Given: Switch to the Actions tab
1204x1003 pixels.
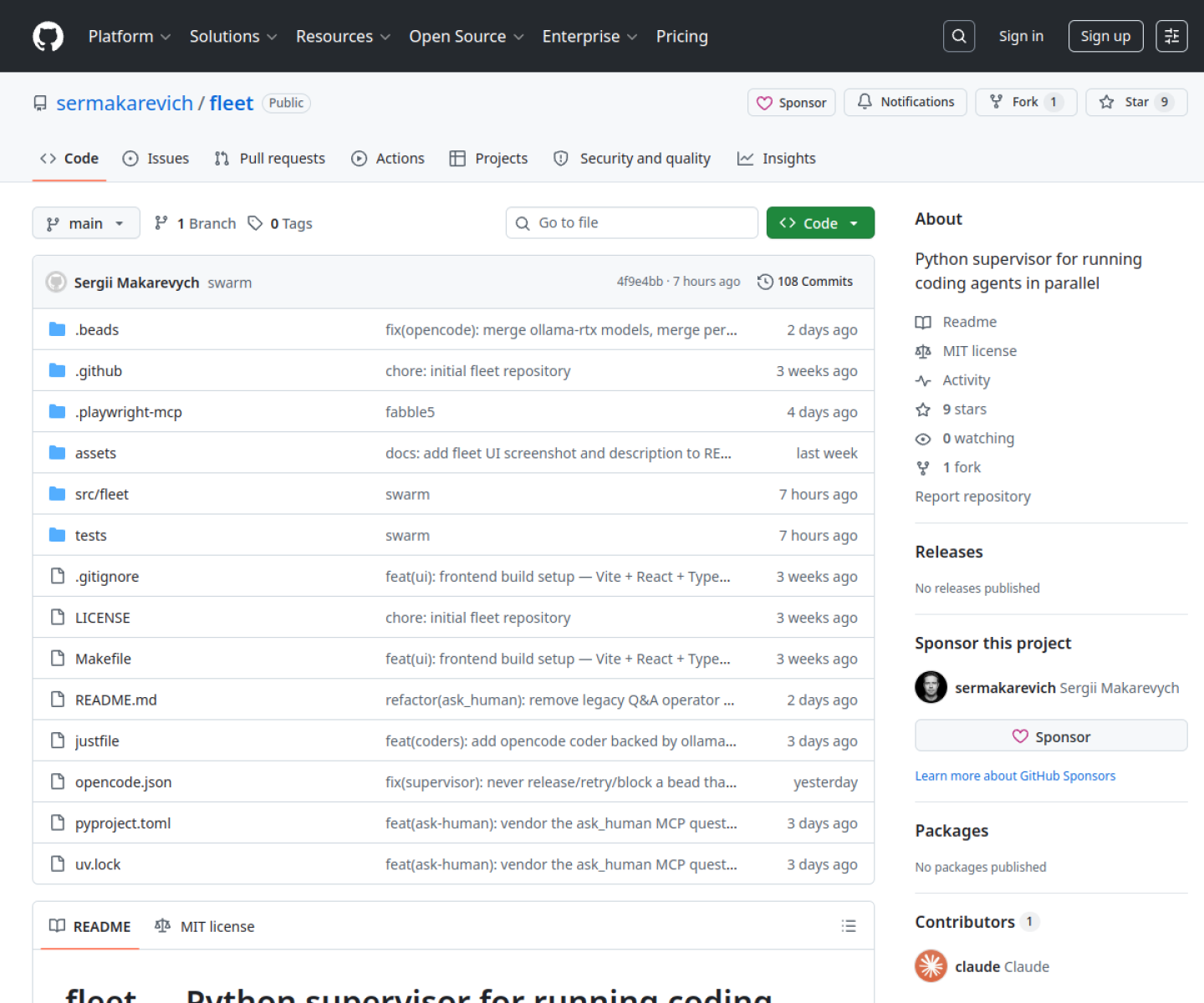Looking at the screenshot, I should pyautogui.click(x=388, y=158).
